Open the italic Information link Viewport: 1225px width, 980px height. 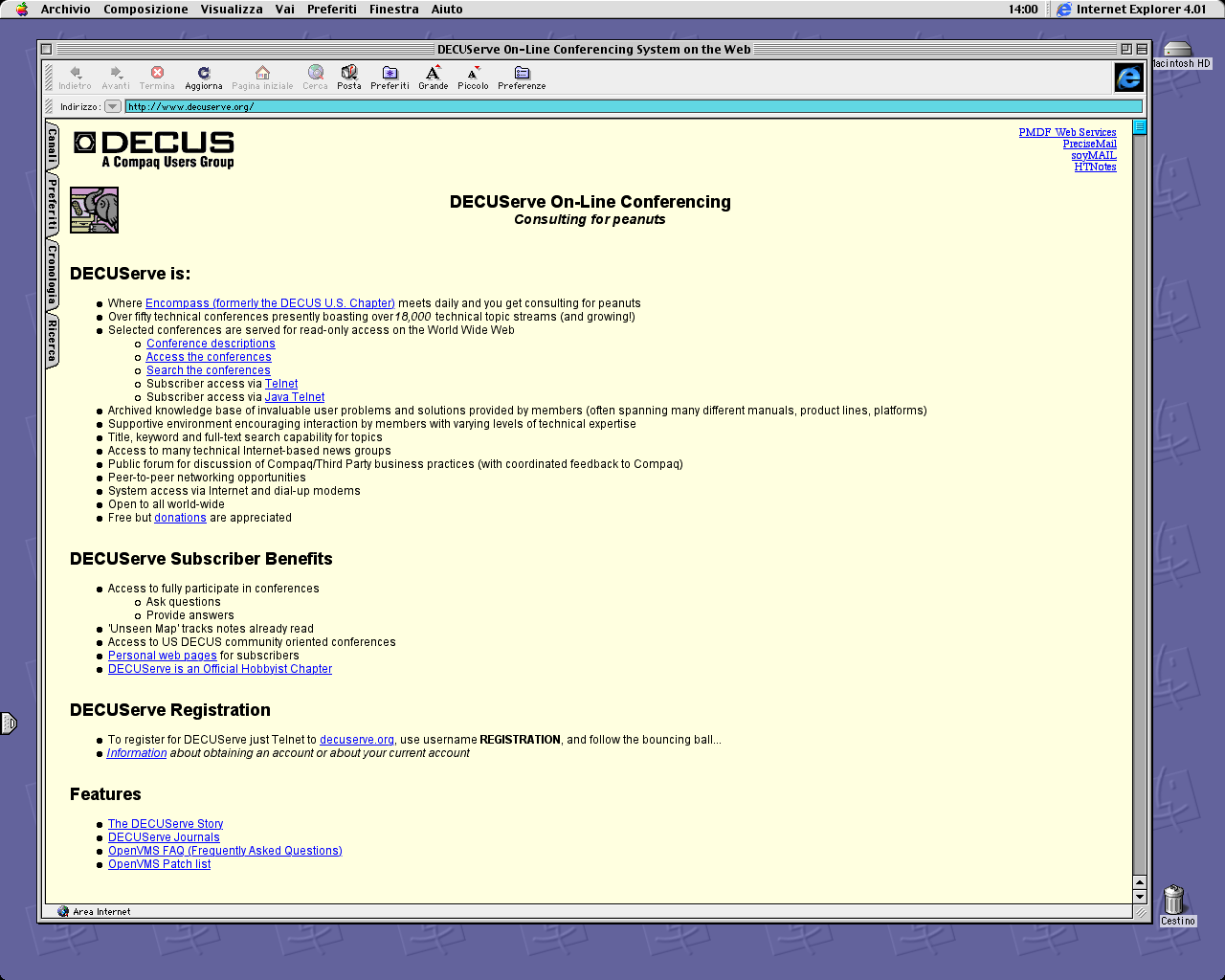[137, 753]
